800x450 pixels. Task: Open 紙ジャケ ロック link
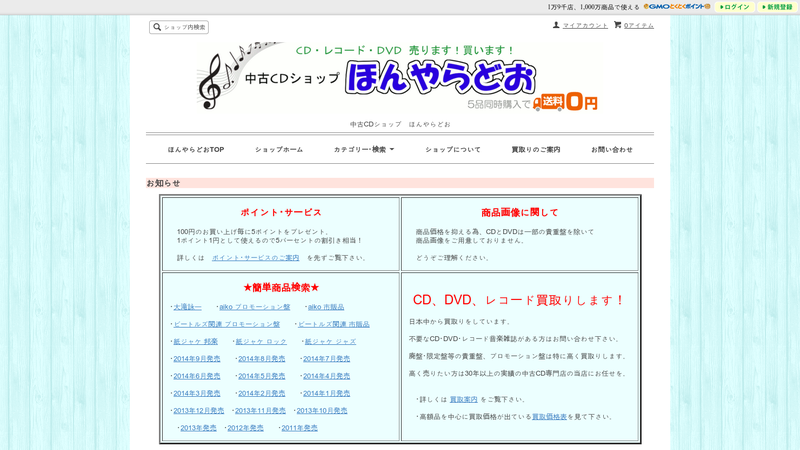(x=261, y=342)
